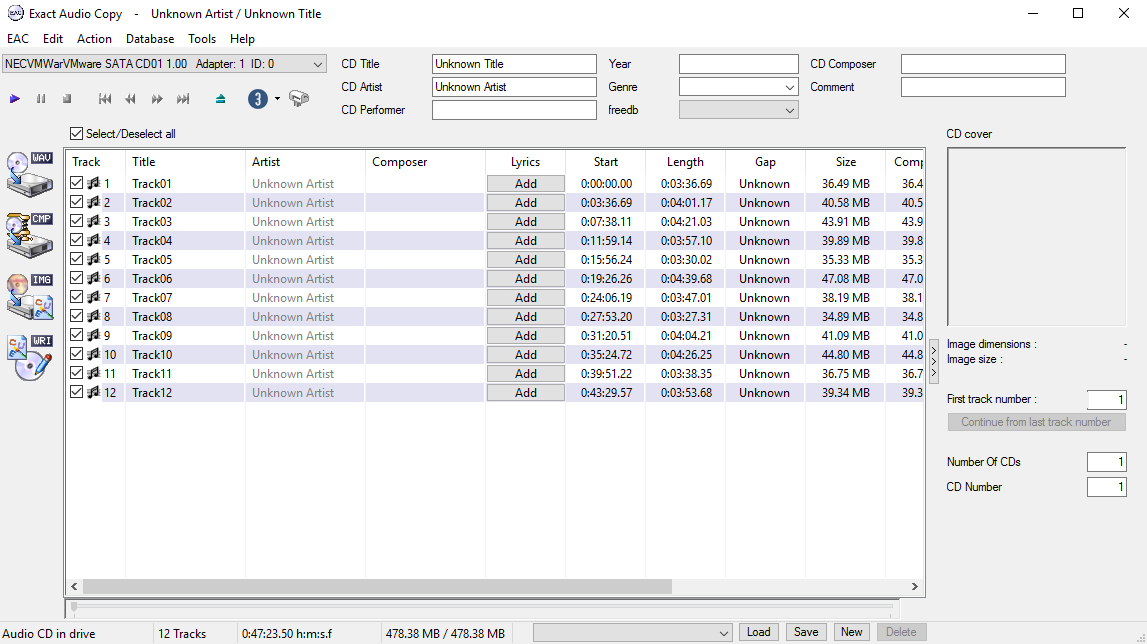Eject the CD with eject icon

[x=220, y=99]
